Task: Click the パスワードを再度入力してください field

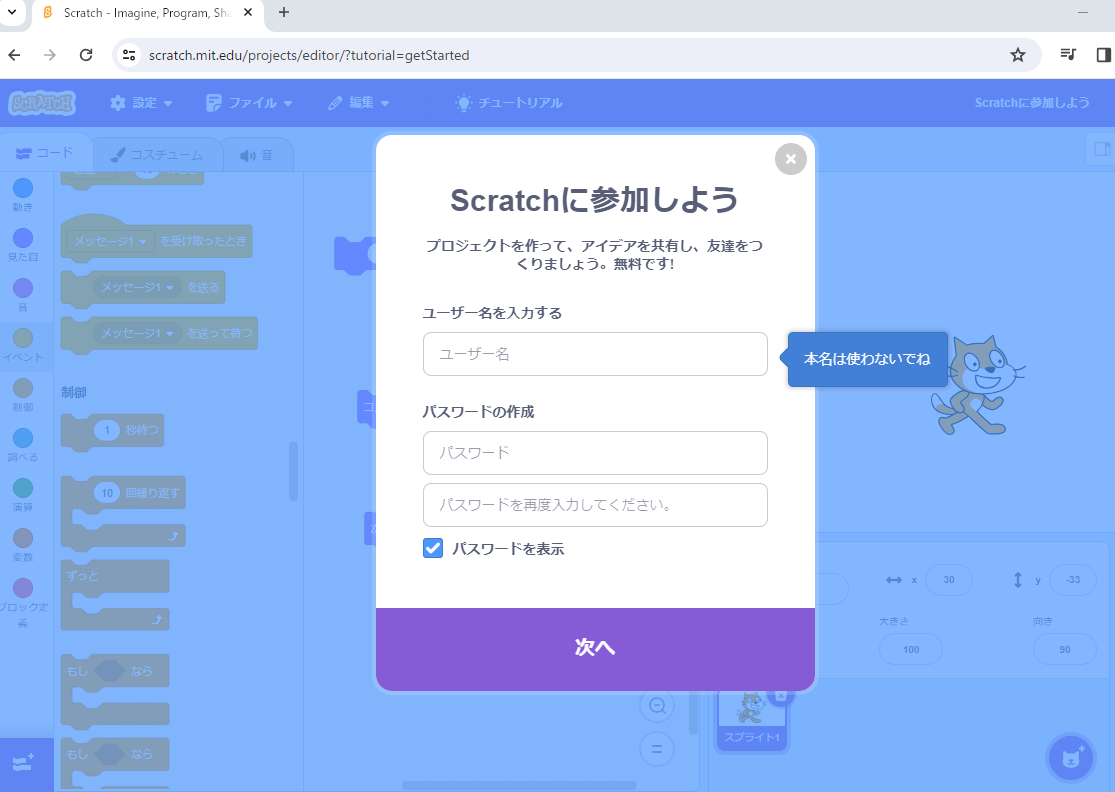Action: coord(594,505)
